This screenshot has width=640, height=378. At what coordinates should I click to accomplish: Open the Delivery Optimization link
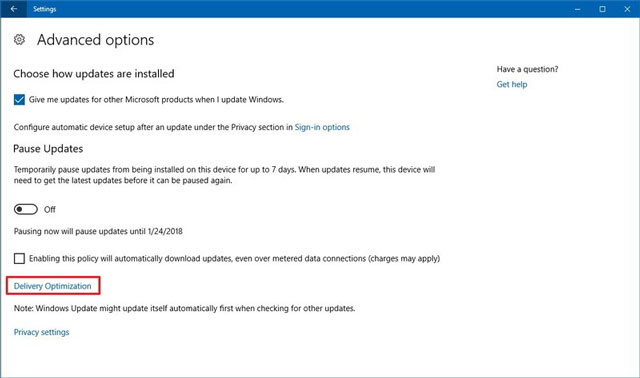point(53,286)
